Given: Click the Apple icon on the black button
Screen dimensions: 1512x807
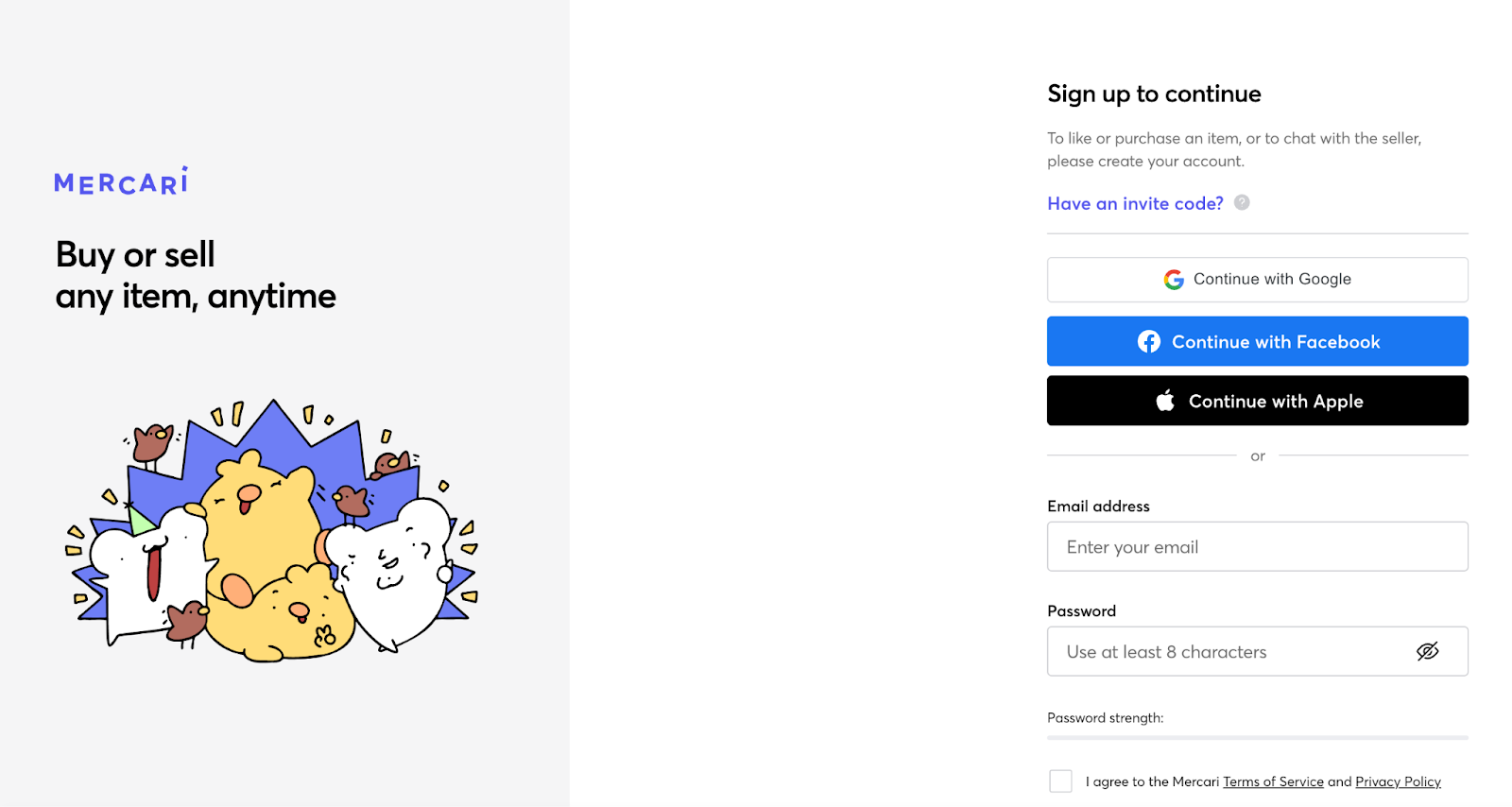Looking at the screenshot, I should (1165, 400).
